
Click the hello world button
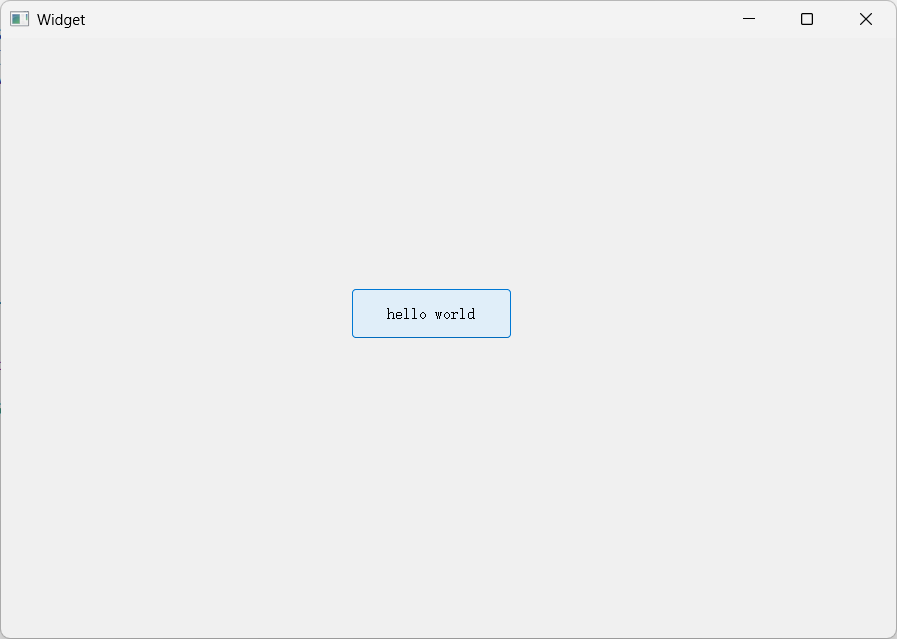point(431,313)
